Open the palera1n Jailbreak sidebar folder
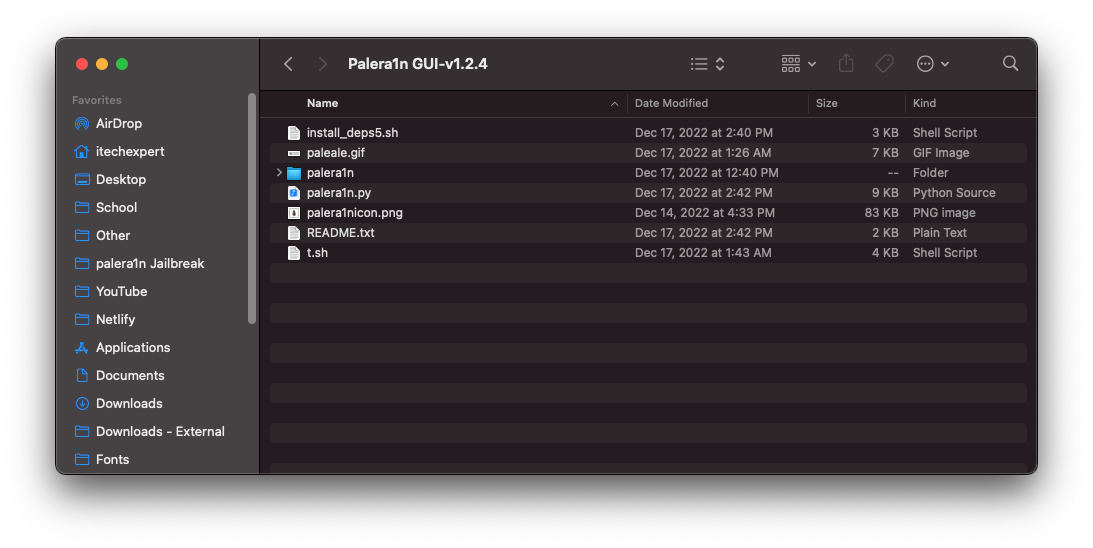This screenshot has height=548, width=1093. (x=150, y=264)
